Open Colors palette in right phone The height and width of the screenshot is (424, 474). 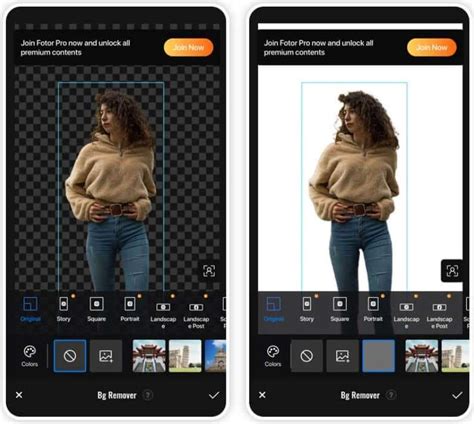click(x=273, y=356)
